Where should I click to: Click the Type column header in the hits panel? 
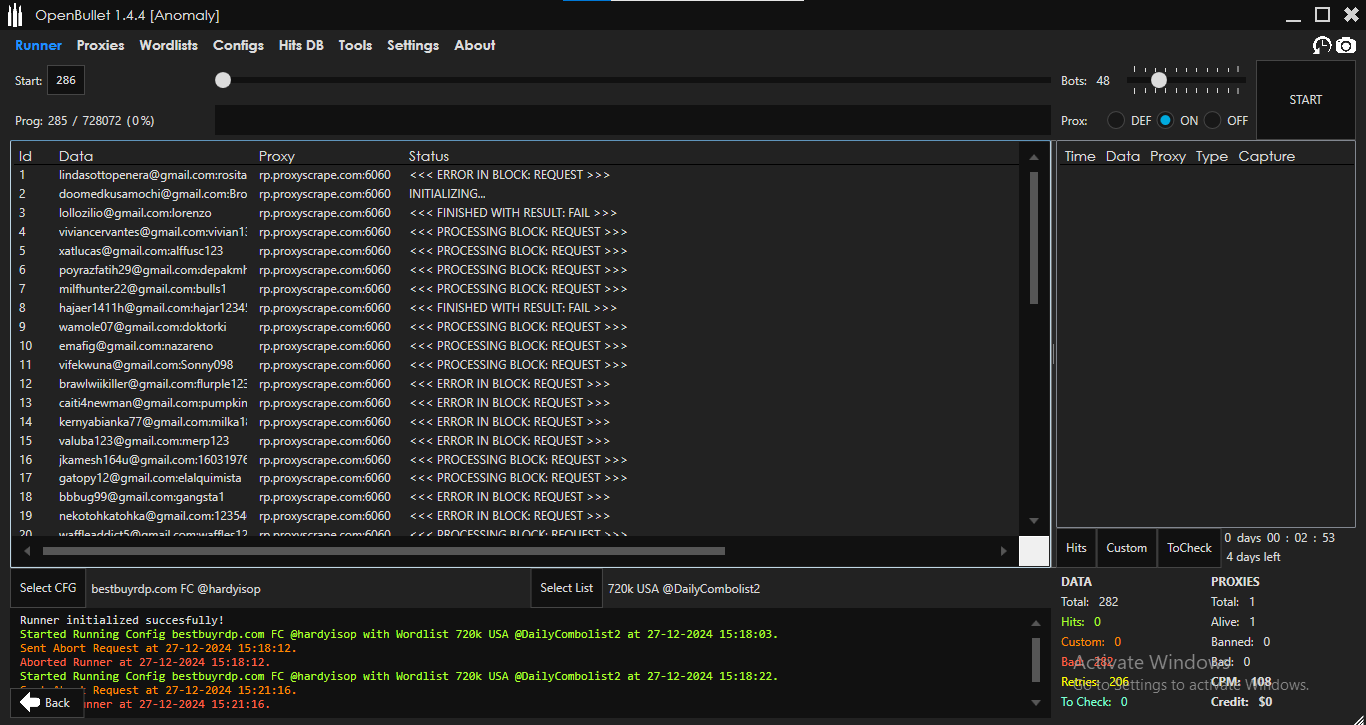pos(1212,156)
